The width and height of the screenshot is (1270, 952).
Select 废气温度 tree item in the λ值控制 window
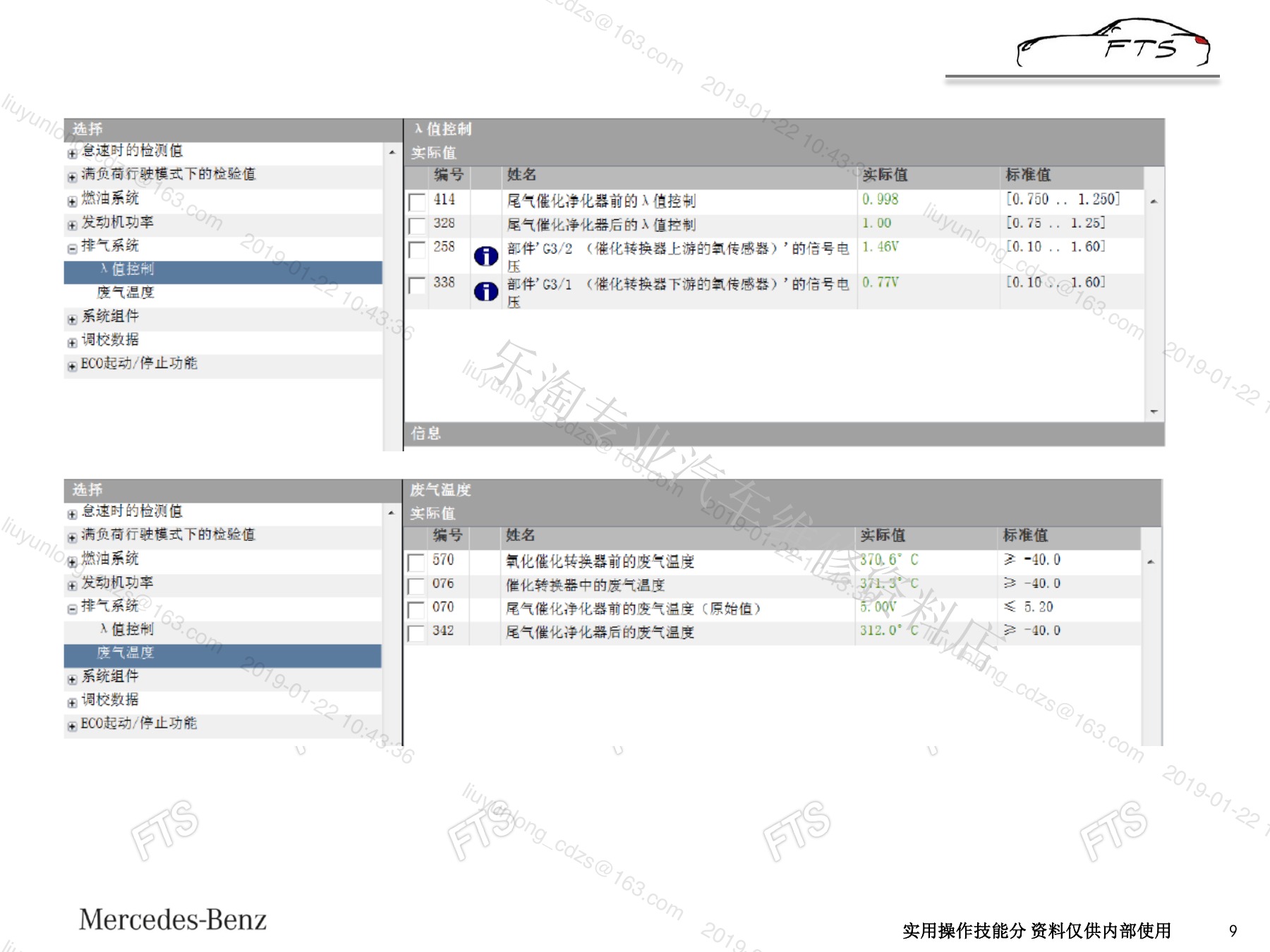(126, 293)
